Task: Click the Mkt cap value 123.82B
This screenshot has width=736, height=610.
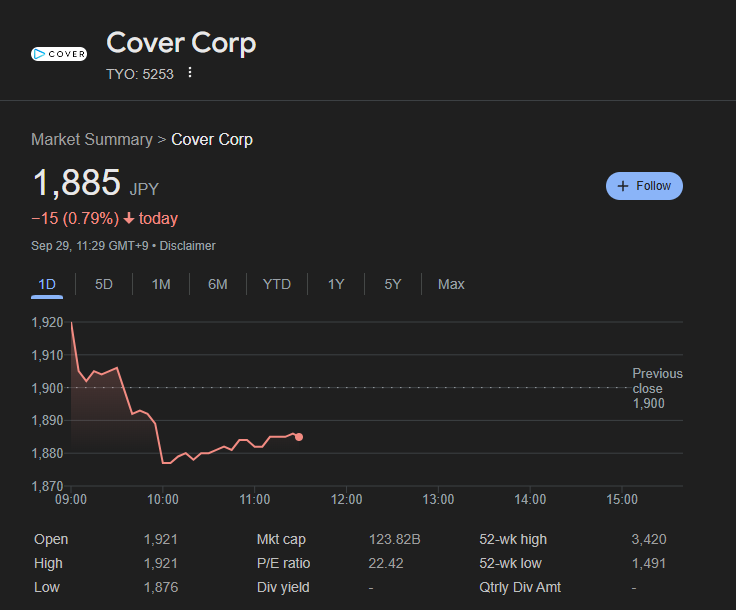Action: [394, 539]
